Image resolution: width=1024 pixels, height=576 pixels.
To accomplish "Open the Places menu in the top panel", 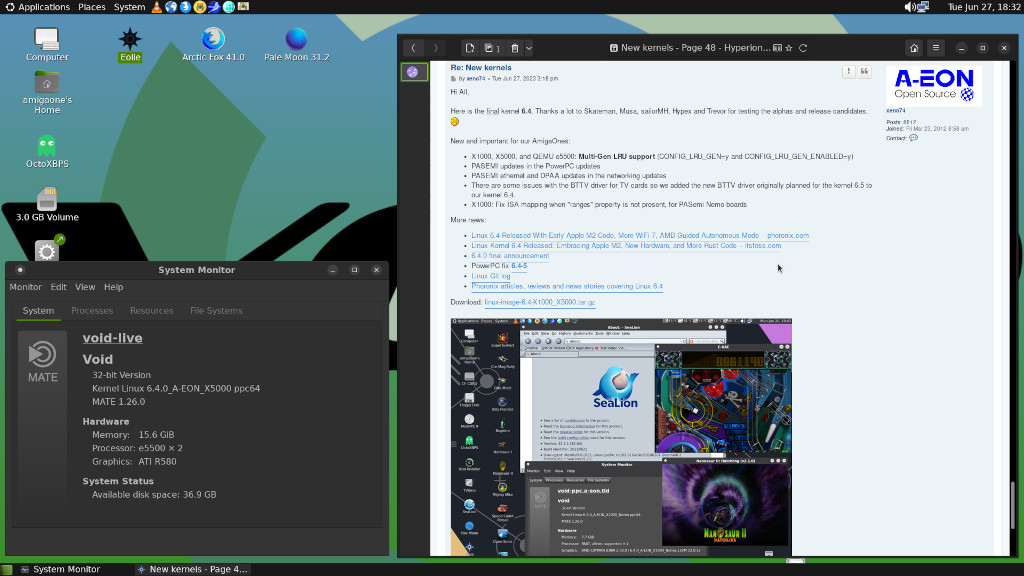I will point(91,7).
